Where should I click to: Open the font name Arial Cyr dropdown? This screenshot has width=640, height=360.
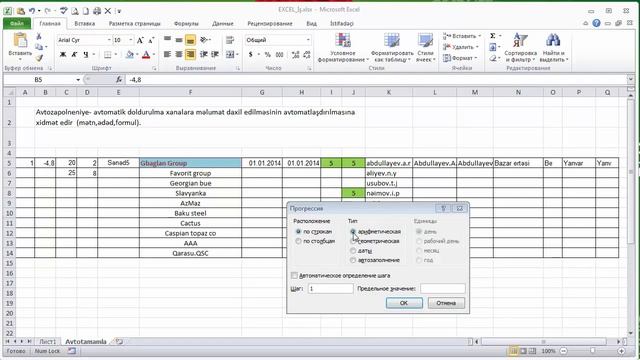(x=109, y=40)
